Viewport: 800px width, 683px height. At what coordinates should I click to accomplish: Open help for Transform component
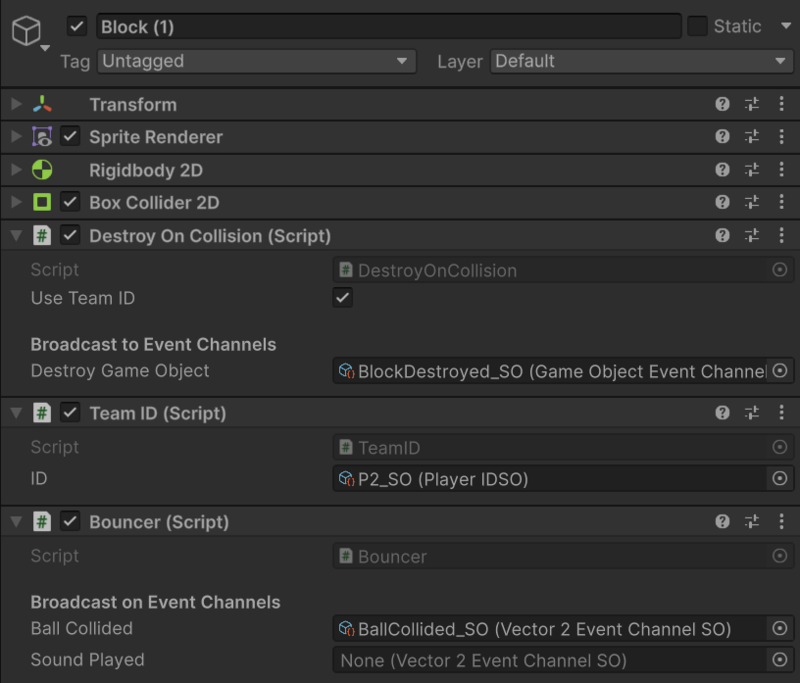722,105
